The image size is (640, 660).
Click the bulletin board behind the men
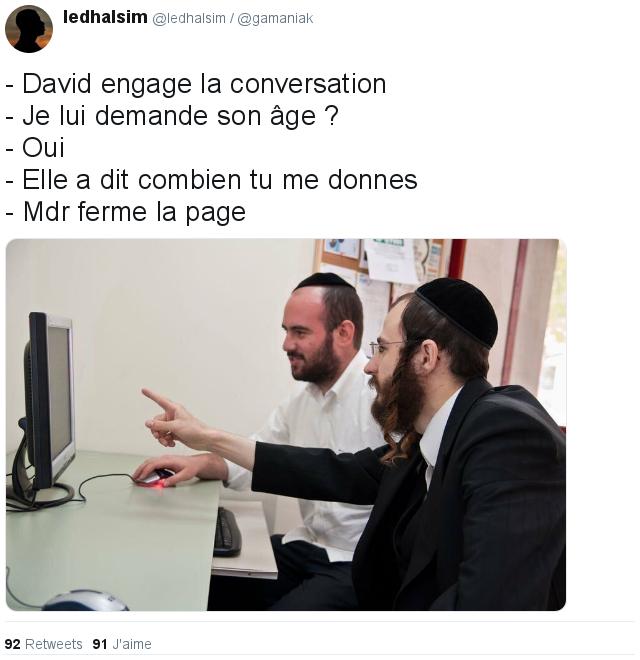381,261
